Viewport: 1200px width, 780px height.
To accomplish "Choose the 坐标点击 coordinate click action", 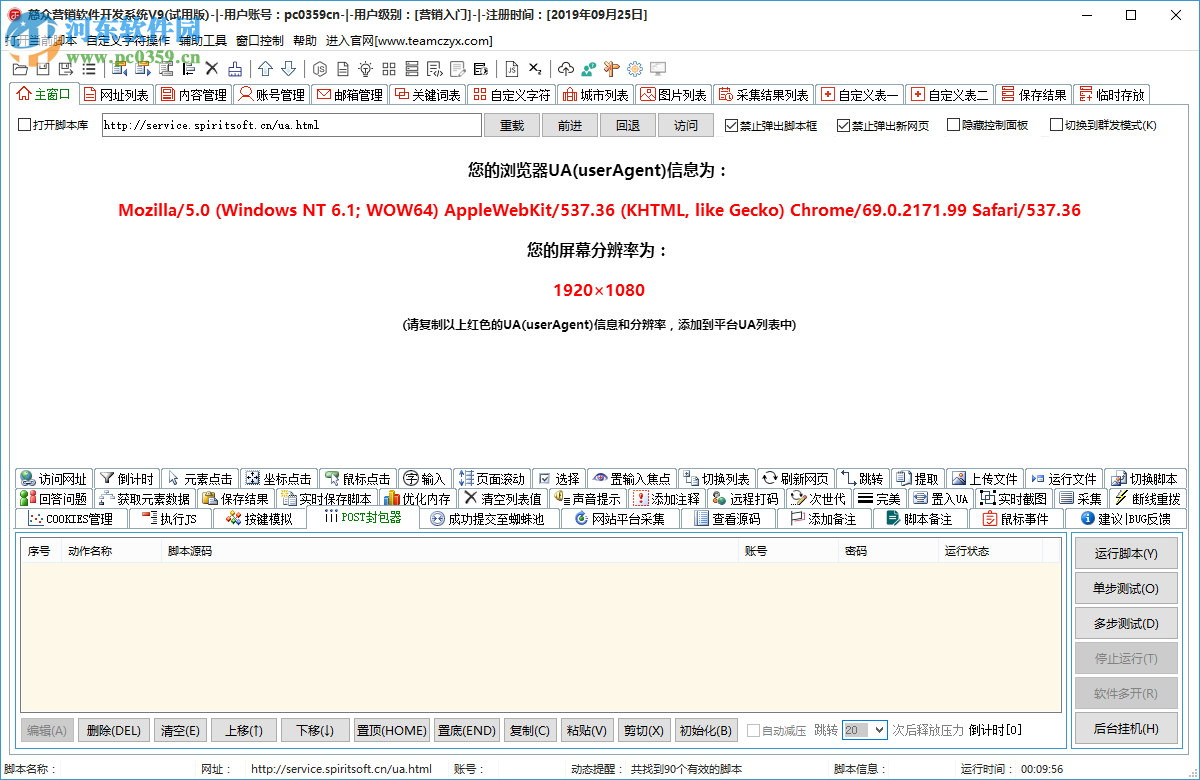I will 278,478.
